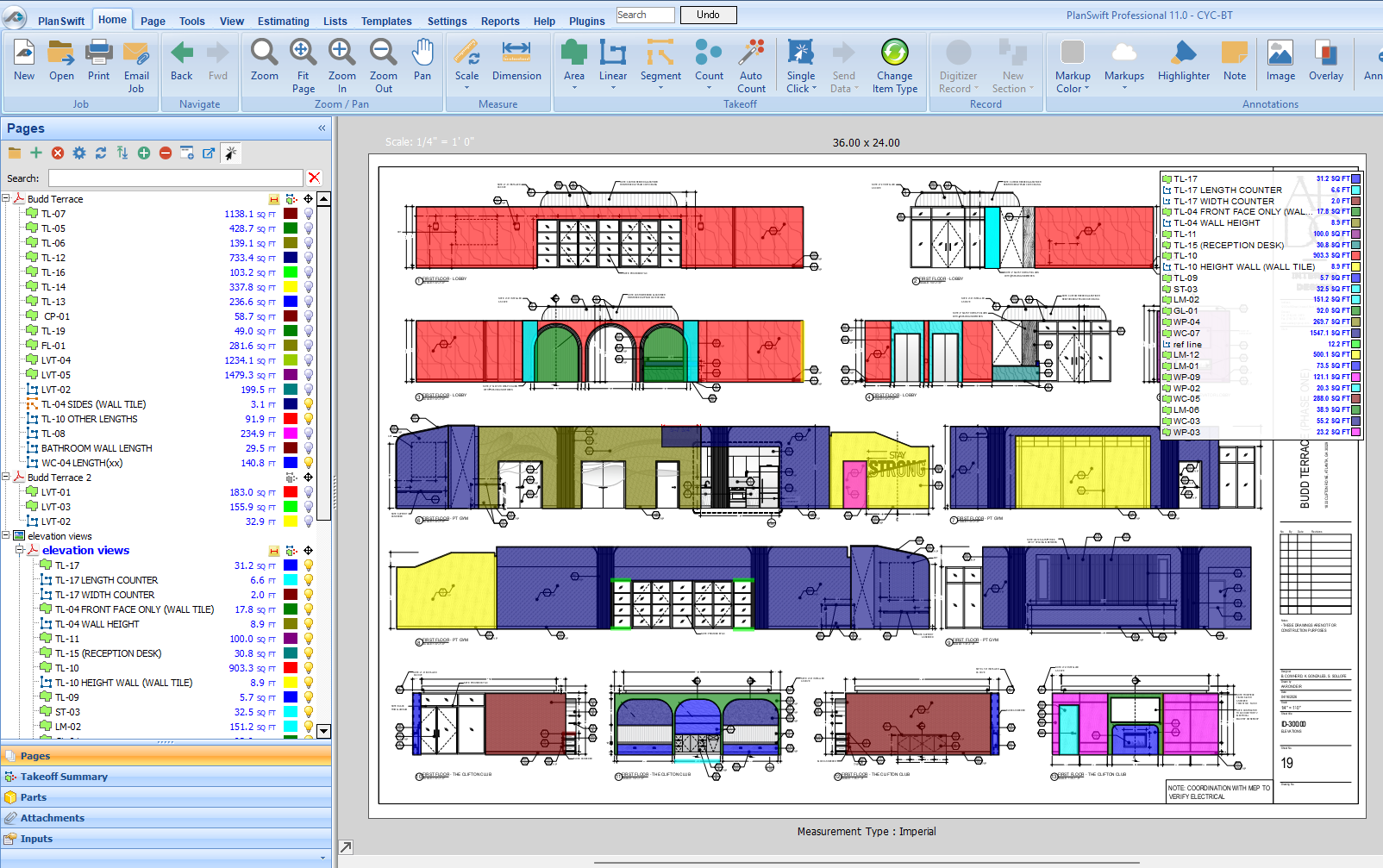The height and width of the screenshot is (868, 1383).
Task: Click Change Item Type icon
Action: point(895,53)
